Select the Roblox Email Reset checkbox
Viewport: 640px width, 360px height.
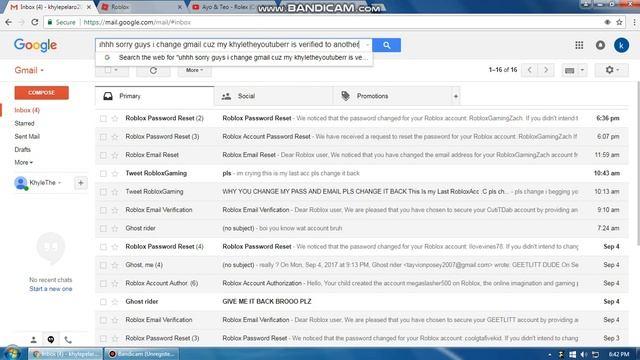tap(103, 155)
